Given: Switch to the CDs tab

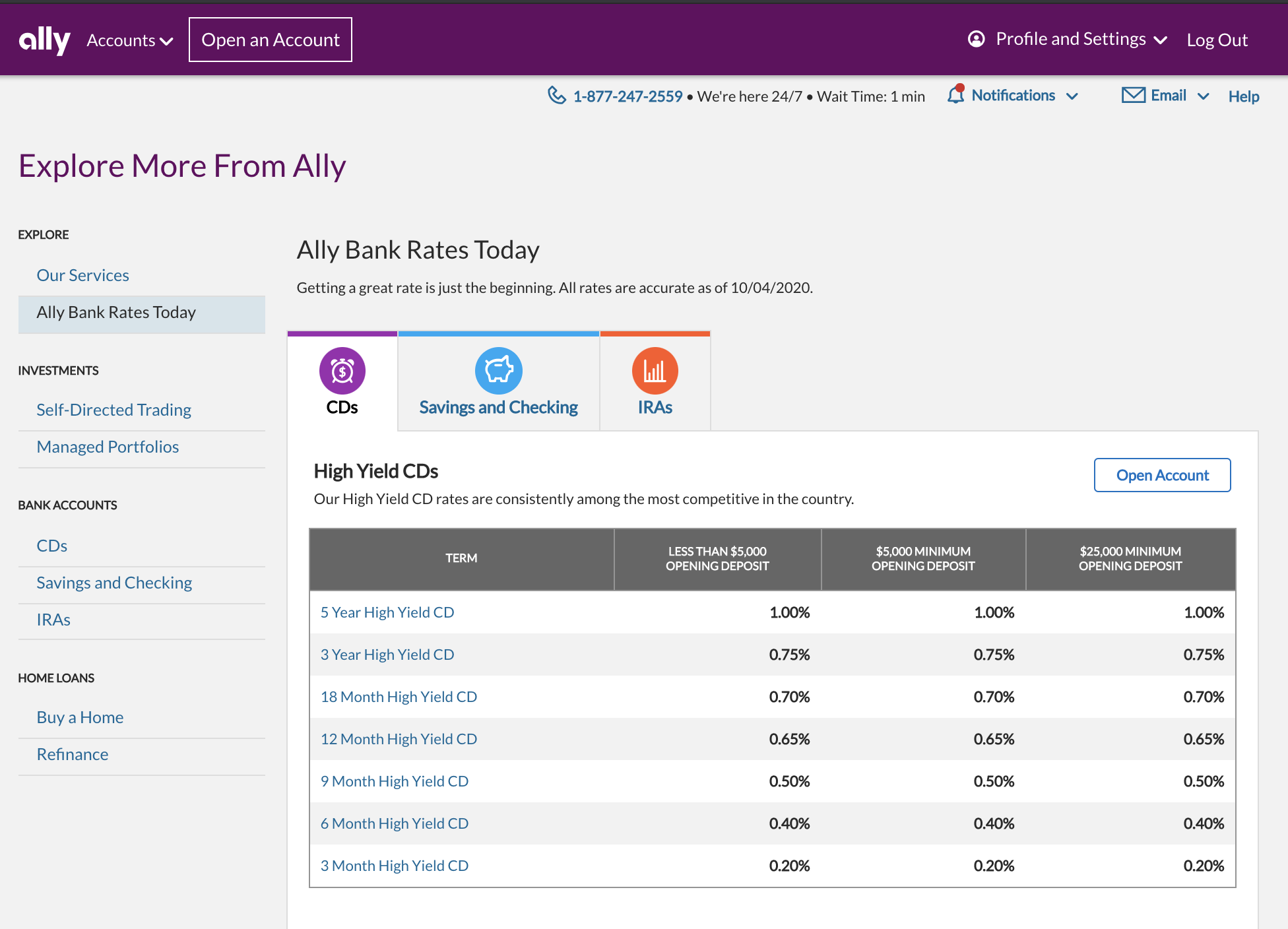Looking at the screenshot, I should (342, 383).
